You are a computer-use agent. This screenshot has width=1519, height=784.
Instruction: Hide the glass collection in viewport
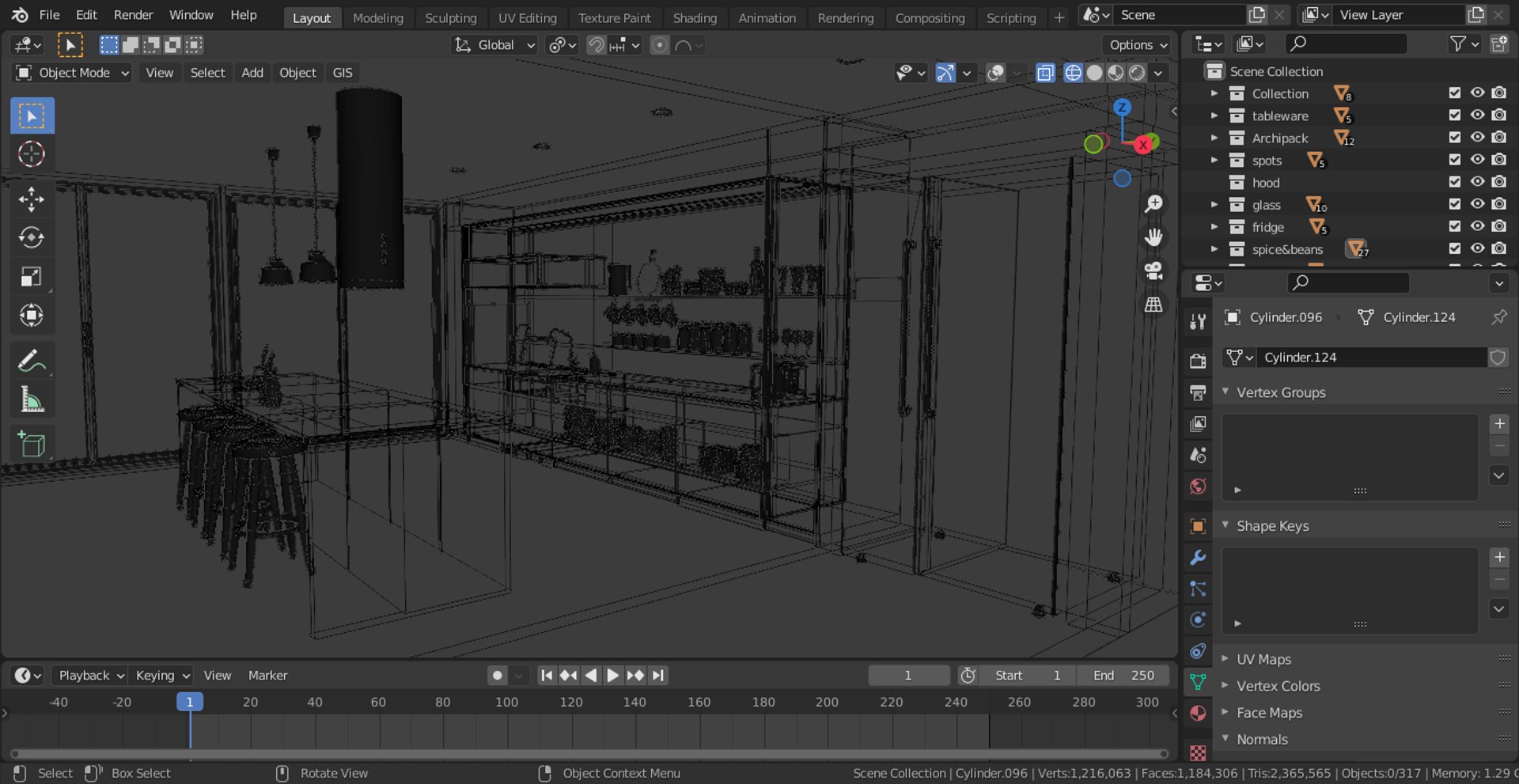pos(1477,204)
